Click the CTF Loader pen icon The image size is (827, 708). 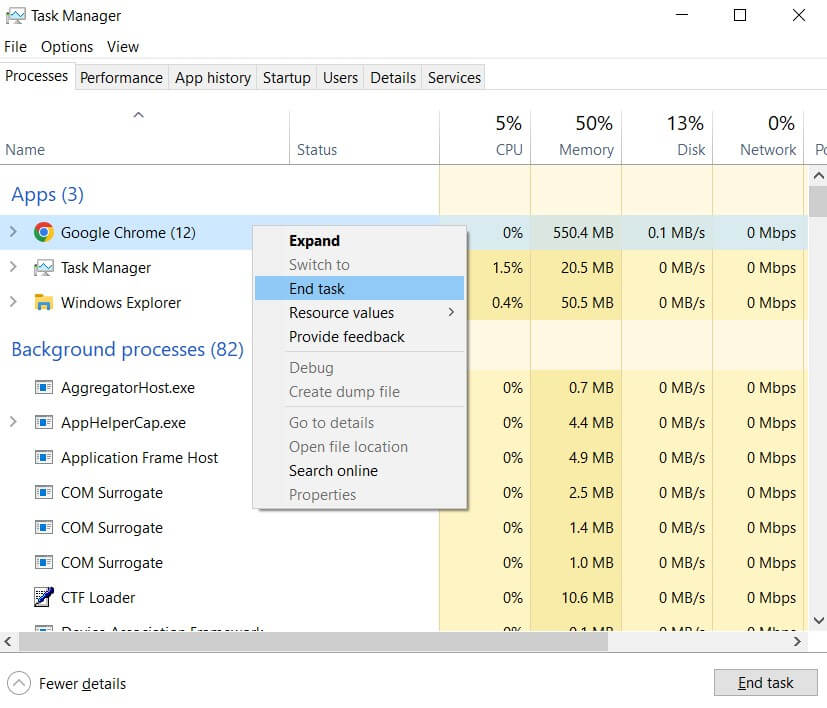[x=44, y=597]
